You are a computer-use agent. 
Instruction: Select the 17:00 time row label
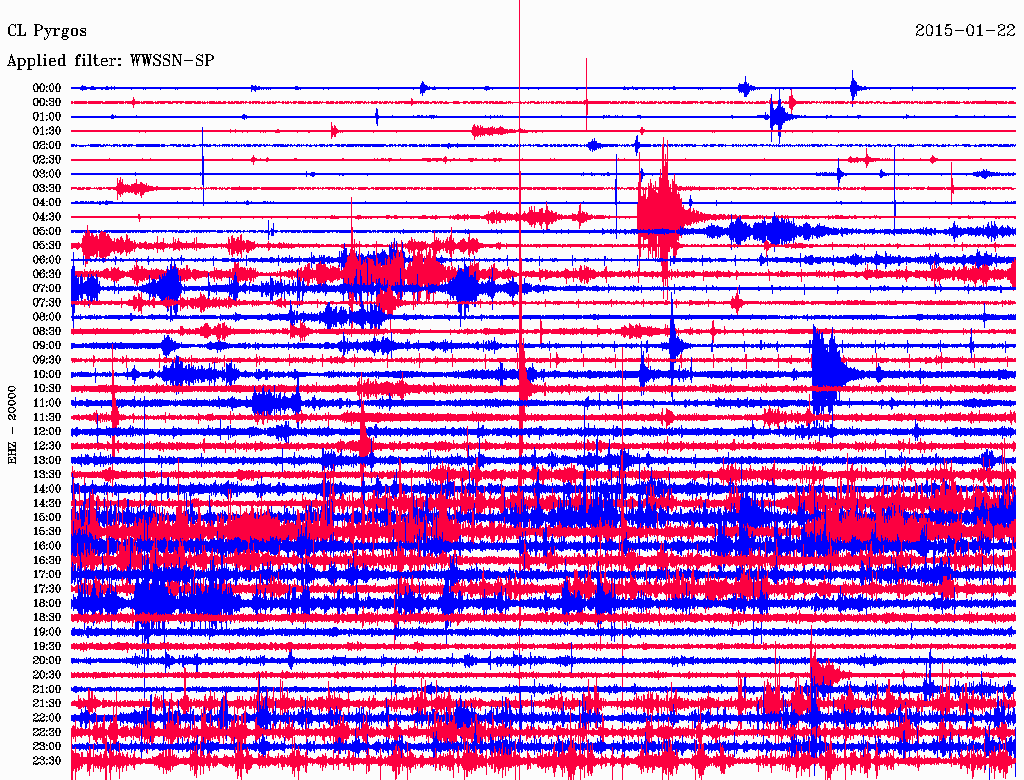coord(47,575)
